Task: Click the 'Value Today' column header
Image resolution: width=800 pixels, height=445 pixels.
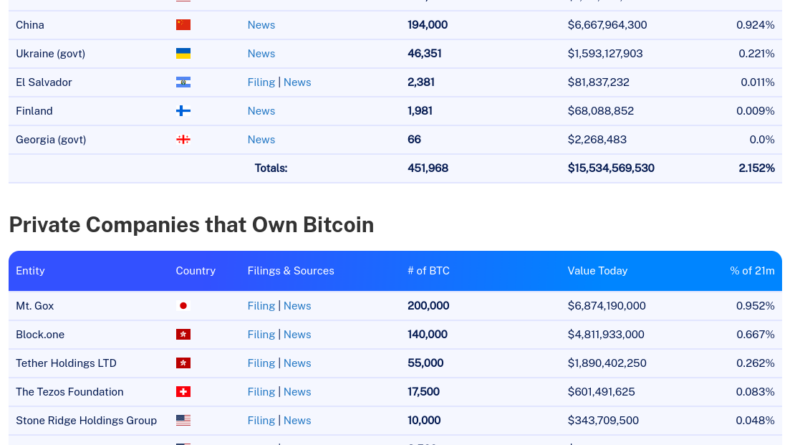Action: tap(598, 271)
